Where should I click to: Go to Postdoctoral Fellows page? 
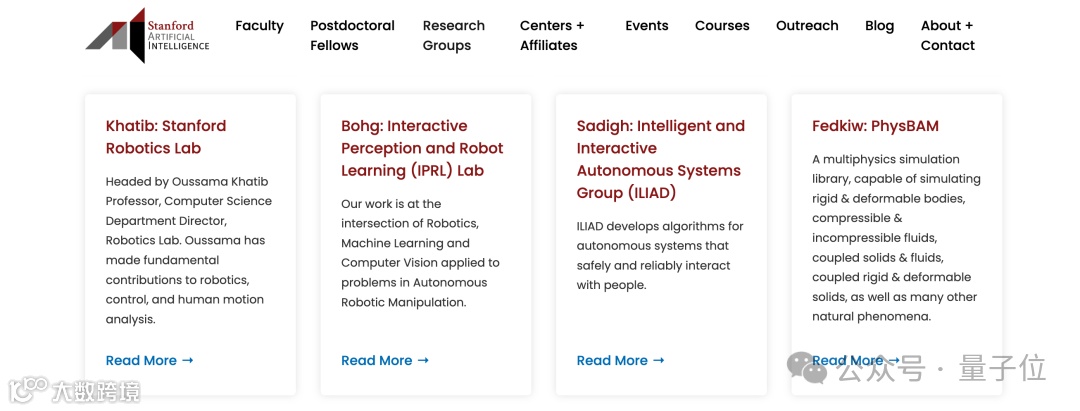pyautogui.click(x=352, y=35)
